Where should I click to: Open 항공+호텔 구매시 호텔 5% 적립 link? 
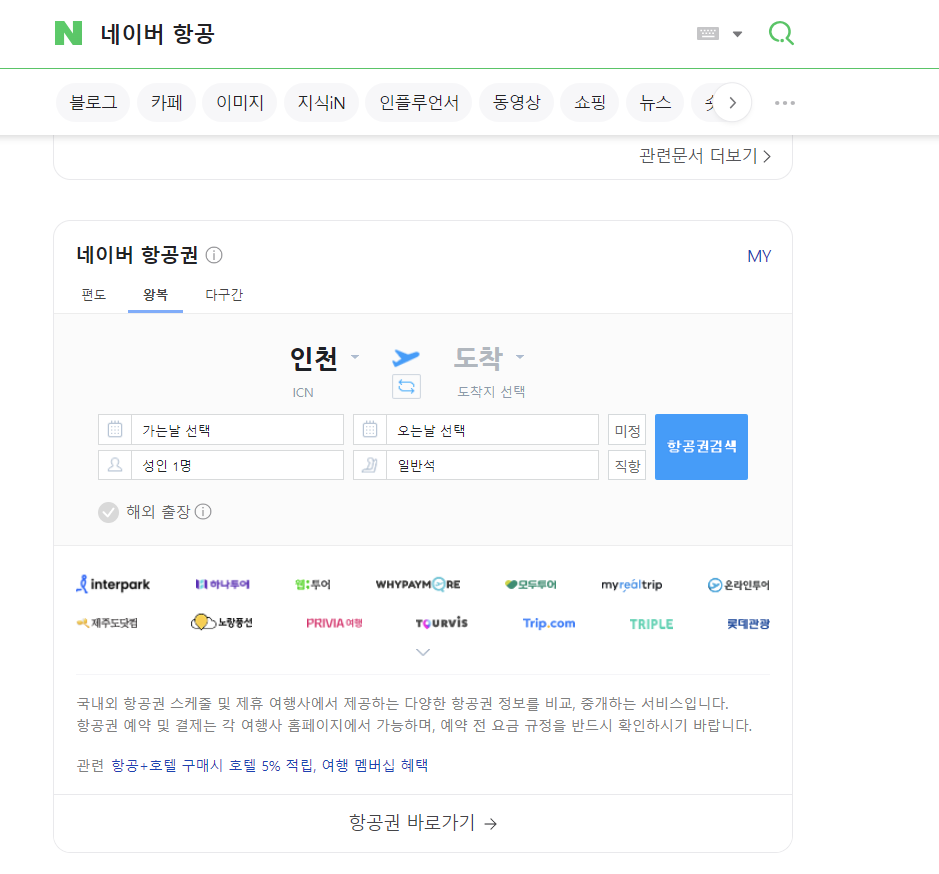point(213,765)
